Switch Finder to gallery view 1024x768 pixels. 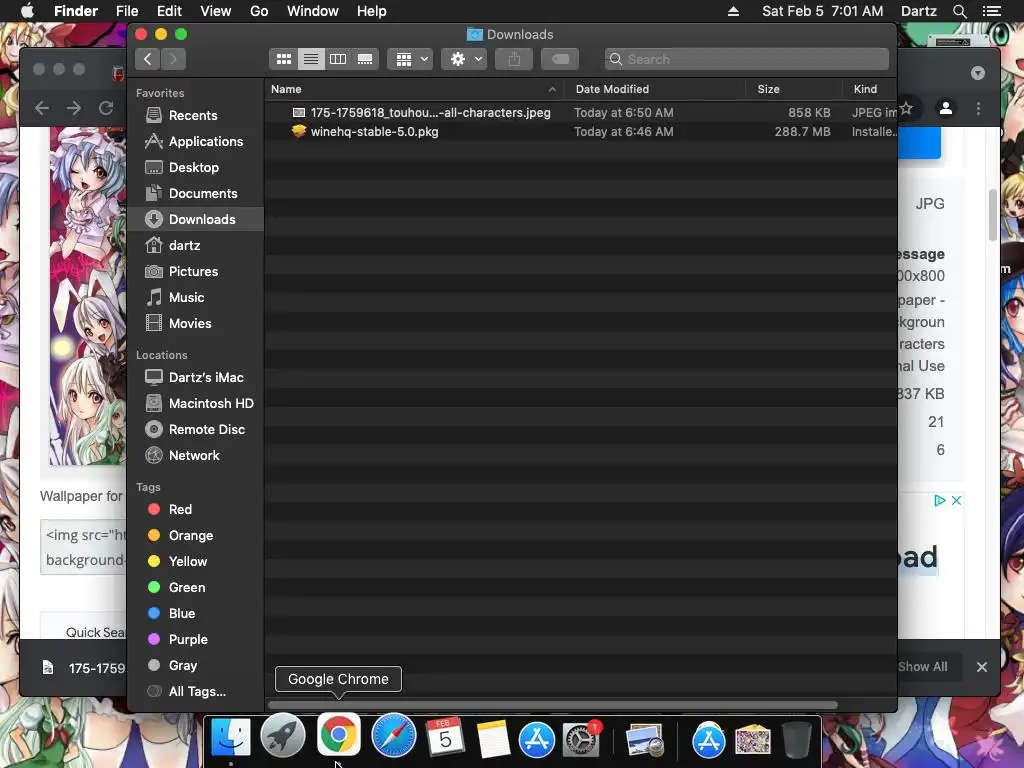pyautogui.click(x=365, y=59)
